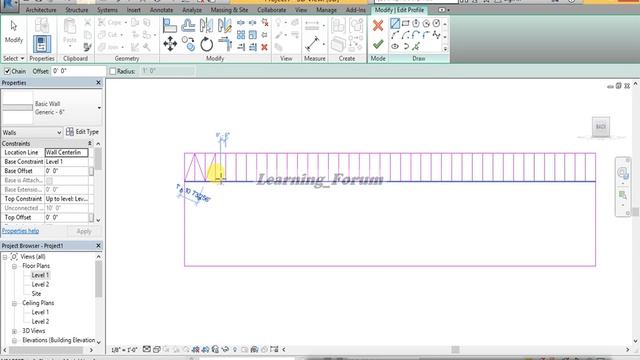Click the Apply button in Properties
Image resolution: width=640 pixels, height=360 pixels.
[x=84, y=231]
